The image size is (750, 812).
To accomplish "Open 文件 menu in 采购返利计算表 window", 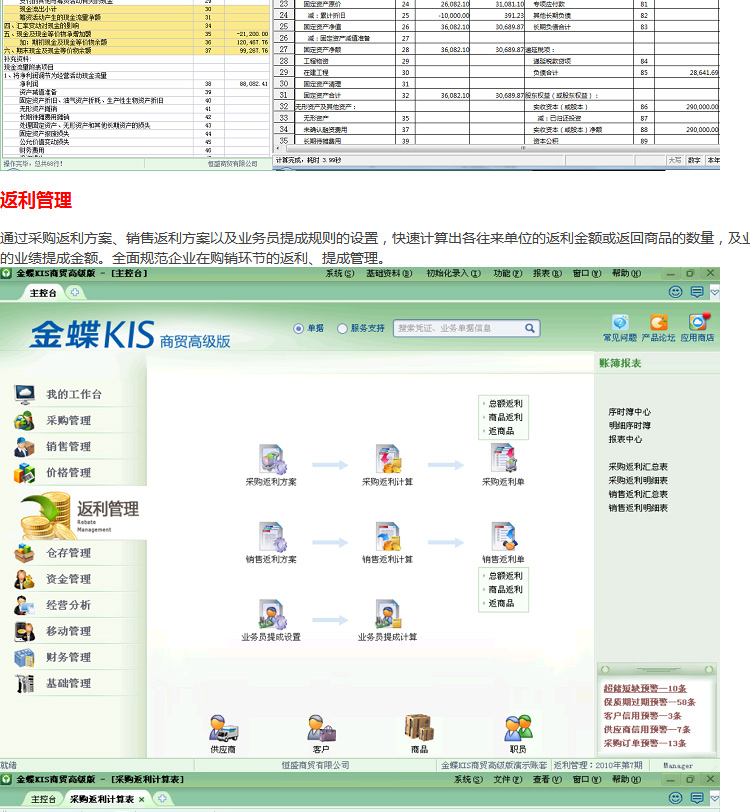I will [508, 779].
